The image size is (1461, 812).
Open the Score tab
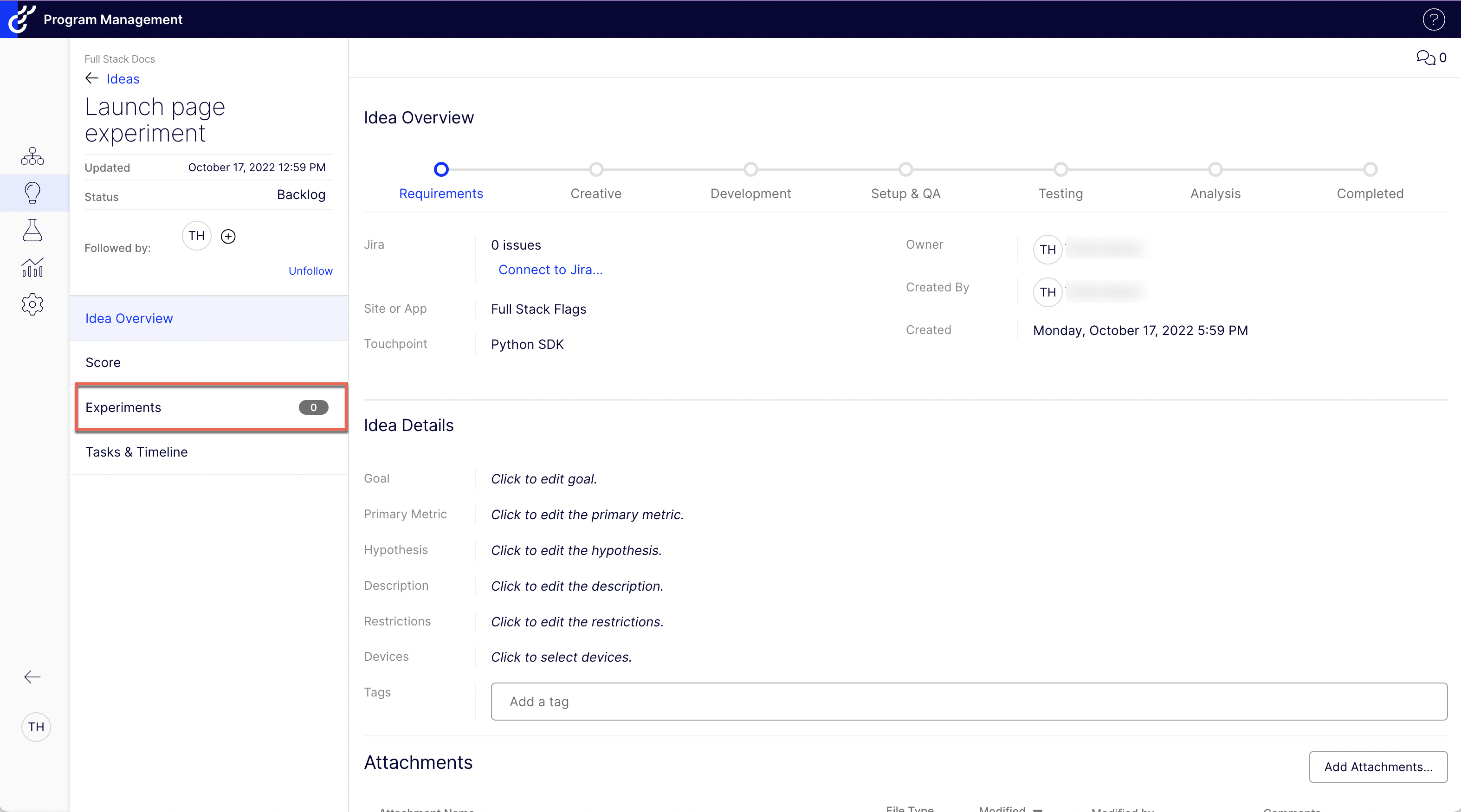pyautogui.click(x=209, y=362)
